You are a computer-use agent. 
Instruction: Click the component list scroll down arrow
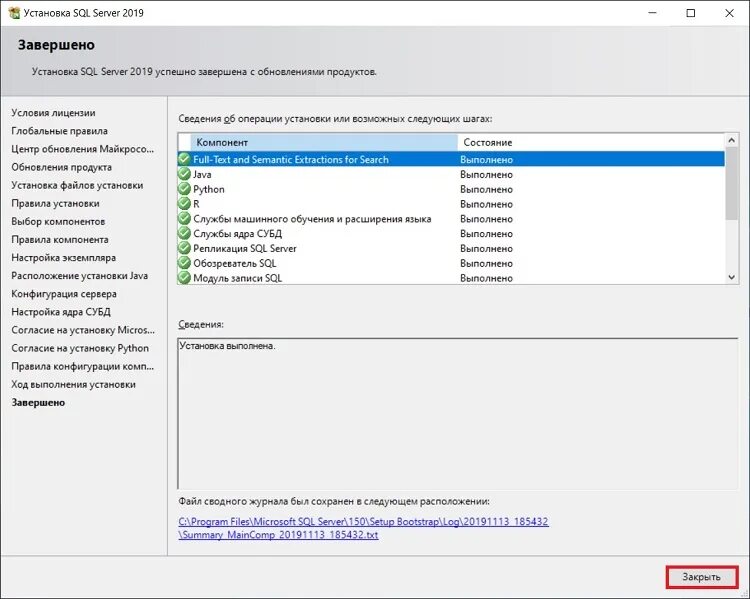point(731,277)
